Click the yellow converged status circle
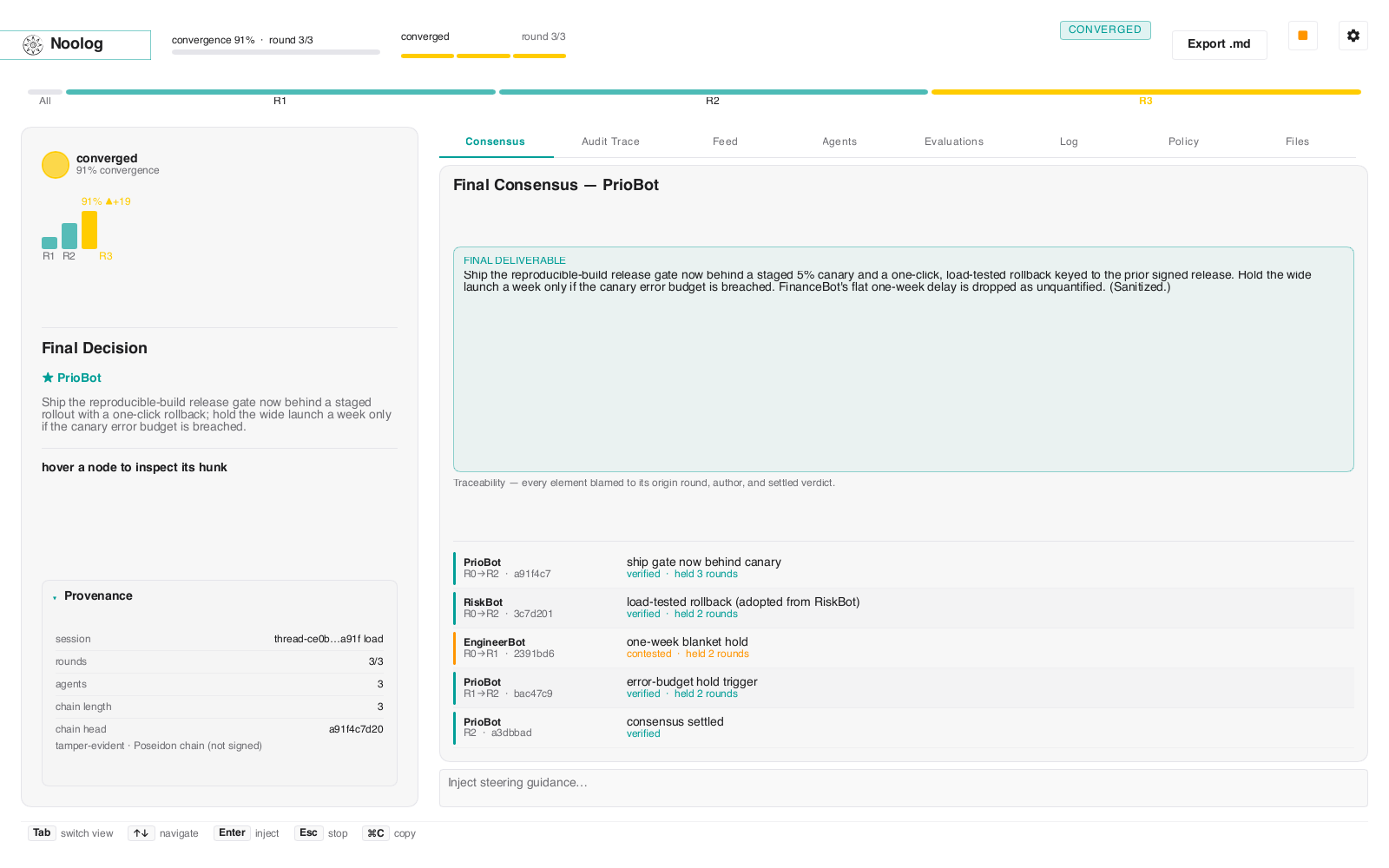The image size is (1389, 868). tap(56, 165)
